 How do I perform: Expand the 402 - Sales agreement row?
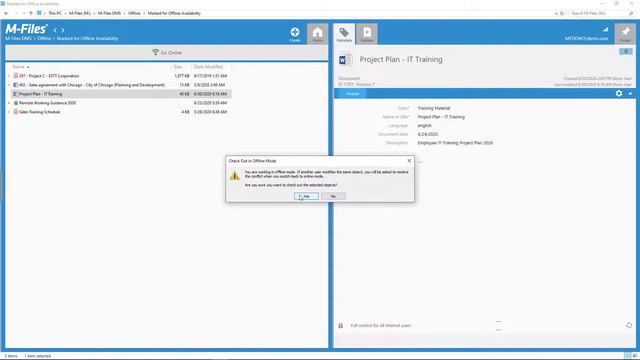coord(9,85)
